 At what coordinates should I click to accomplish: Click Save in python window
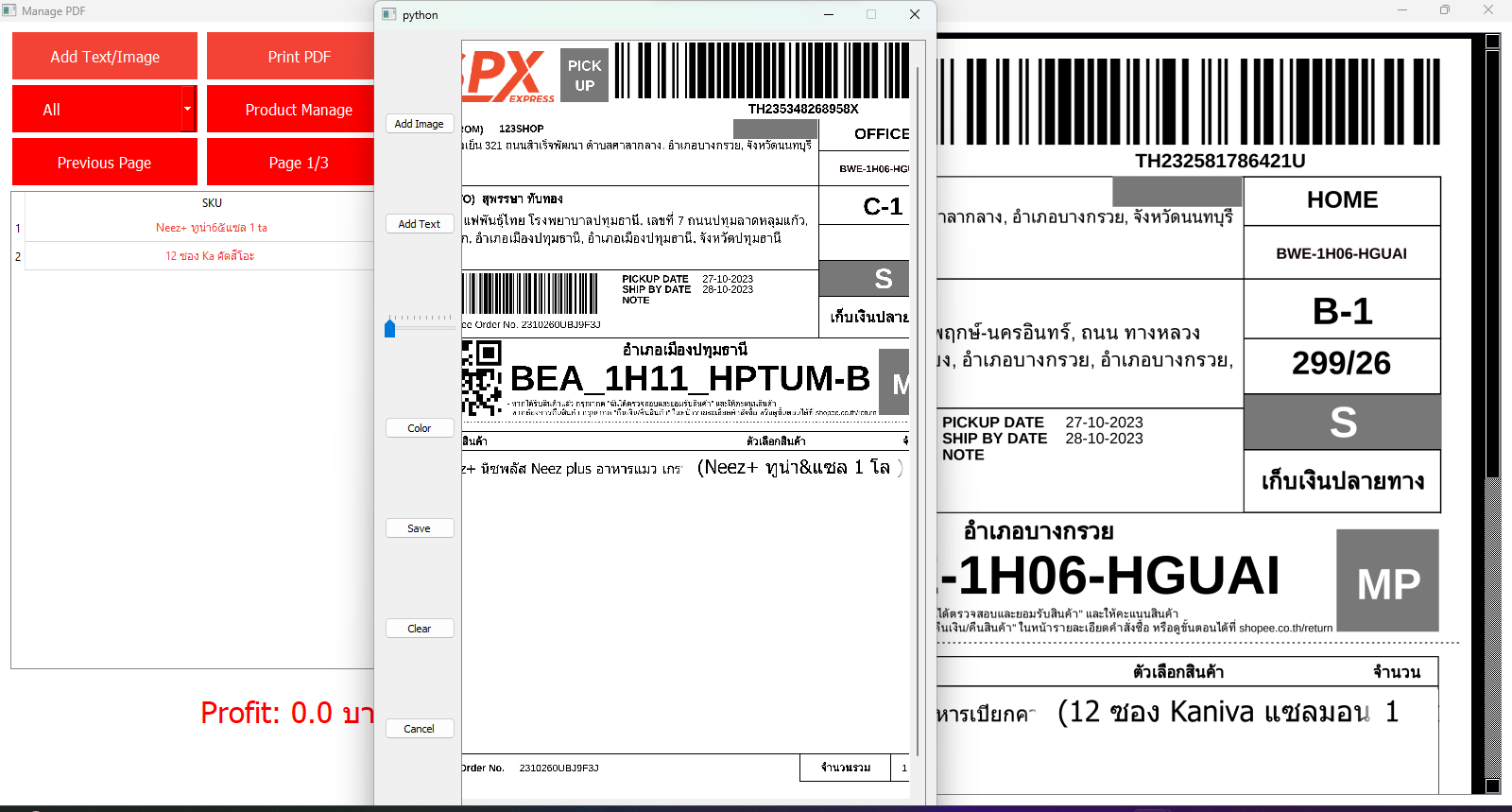[420, 528]
